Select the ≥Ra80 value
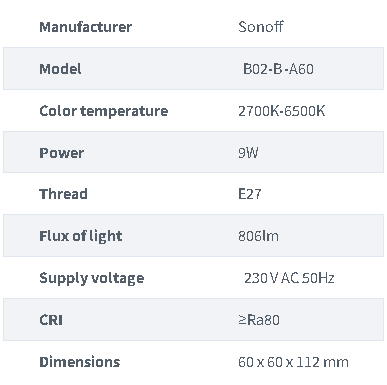The height and width of the screenshot is (385, 387). pyautogui.click(x=259, y=320)
